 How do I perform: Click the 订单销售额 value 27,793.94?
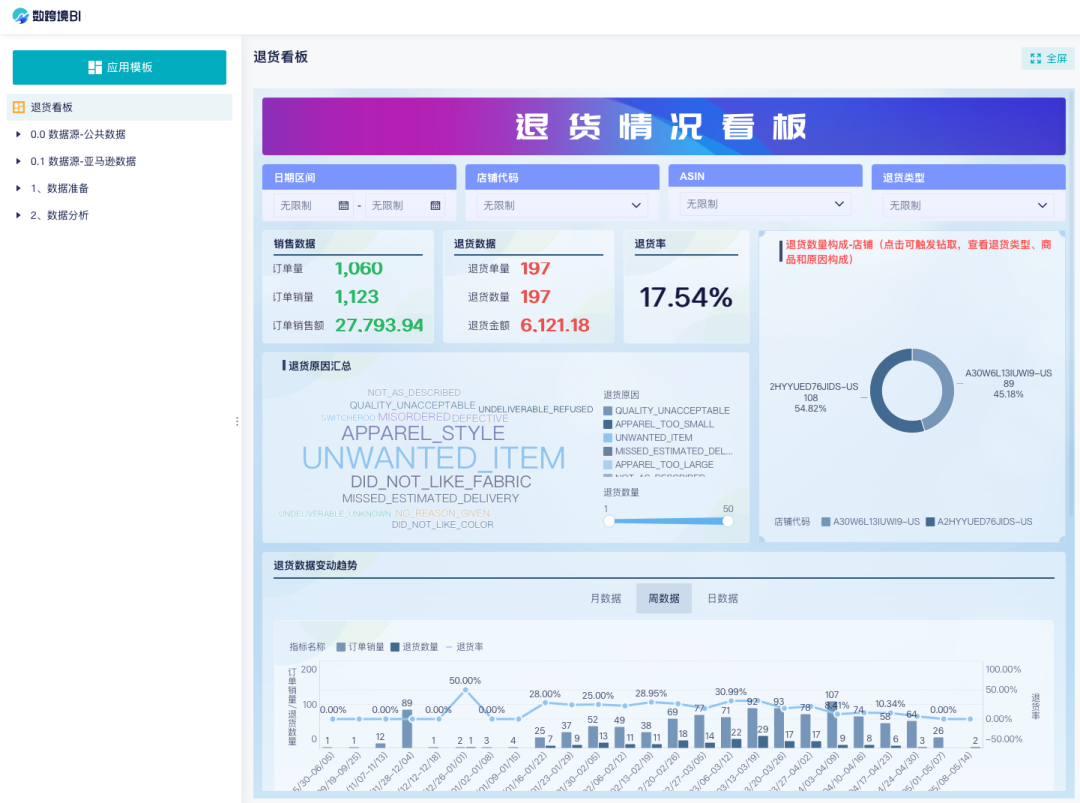pos(379,325)
